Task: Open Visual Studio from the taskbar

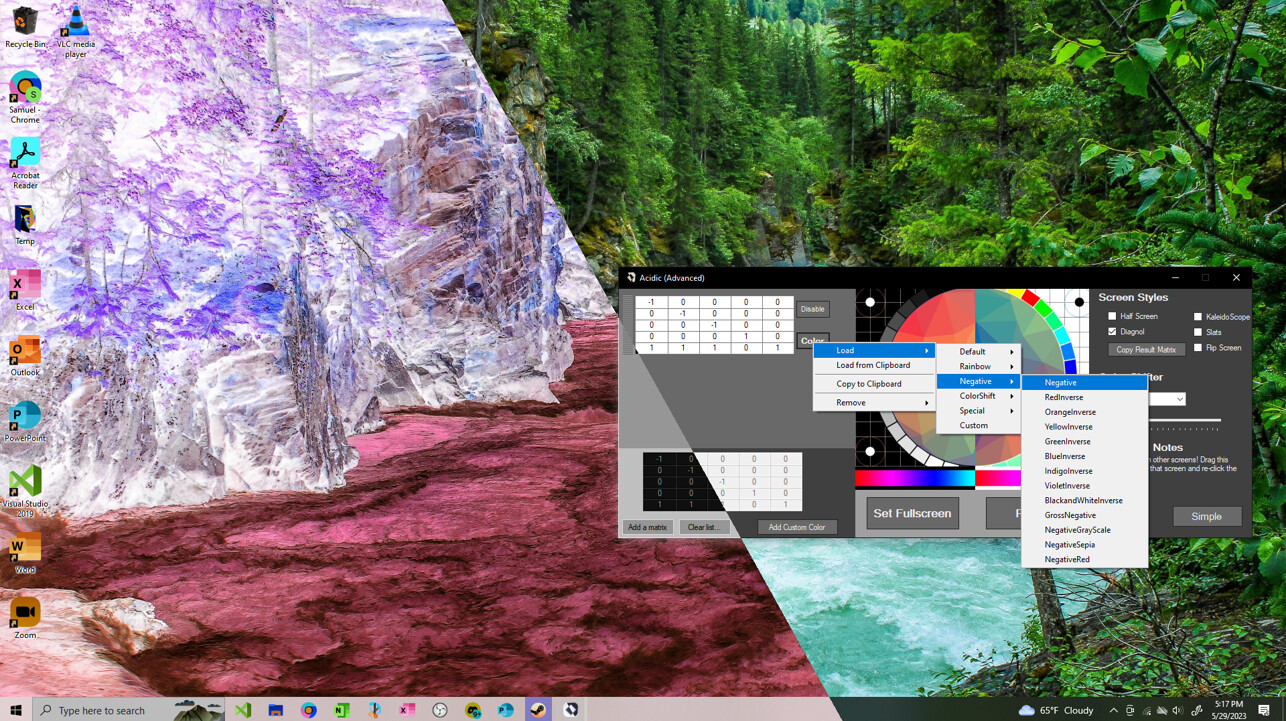Action: click(243, 710)
